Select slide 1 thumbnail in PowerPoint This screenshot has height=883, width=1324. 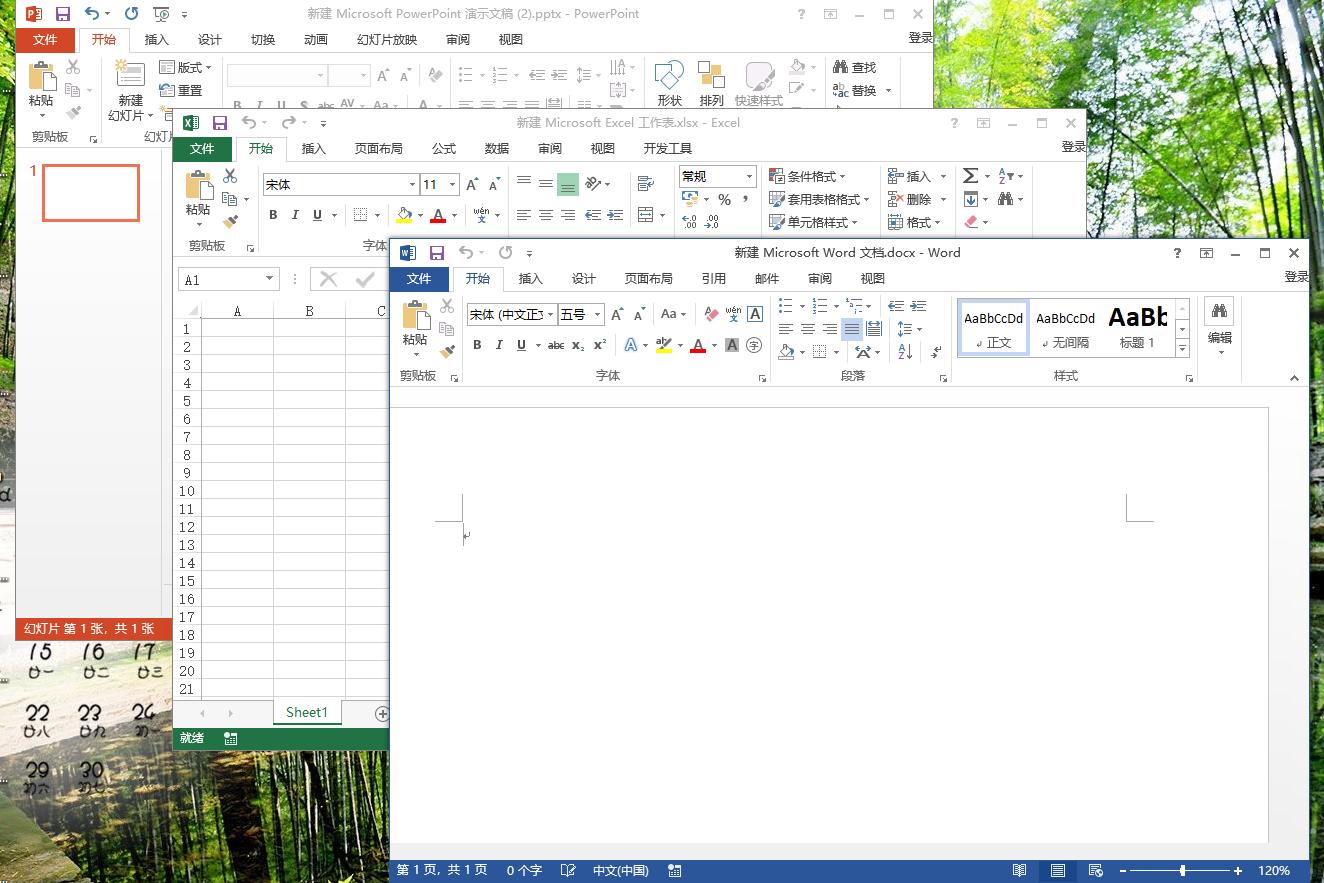pos(91,193)
